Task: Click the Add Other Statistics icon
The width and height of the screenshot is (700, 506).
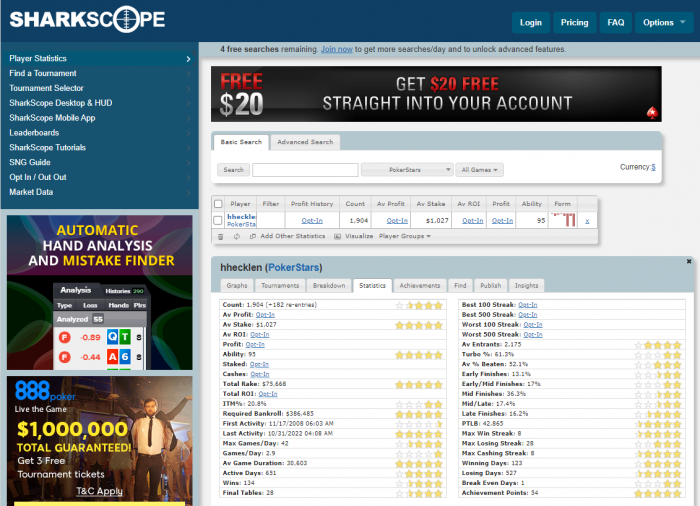Action: (253, 236)
